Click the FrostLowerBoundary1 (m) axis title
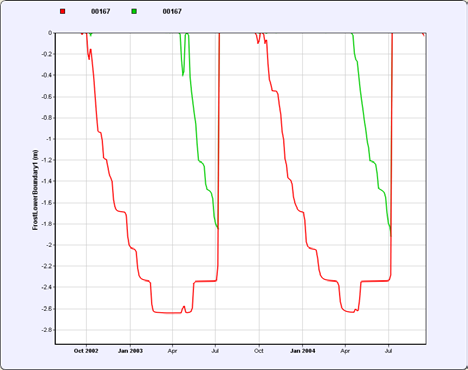This screenshot has width=468, height=370. 35,190
